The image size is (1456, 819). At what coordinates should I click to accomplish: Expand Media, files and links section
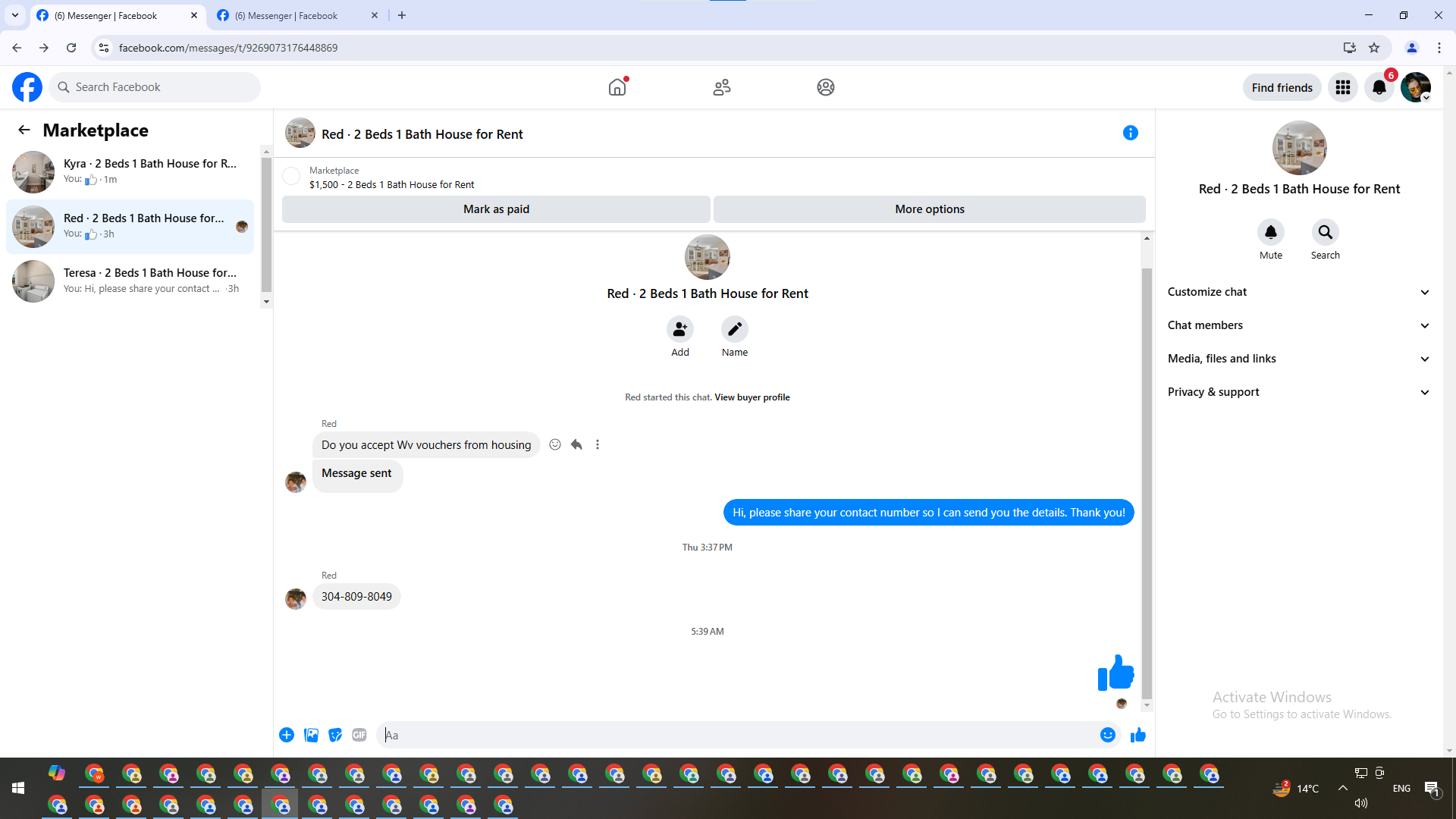(1299, 359)
